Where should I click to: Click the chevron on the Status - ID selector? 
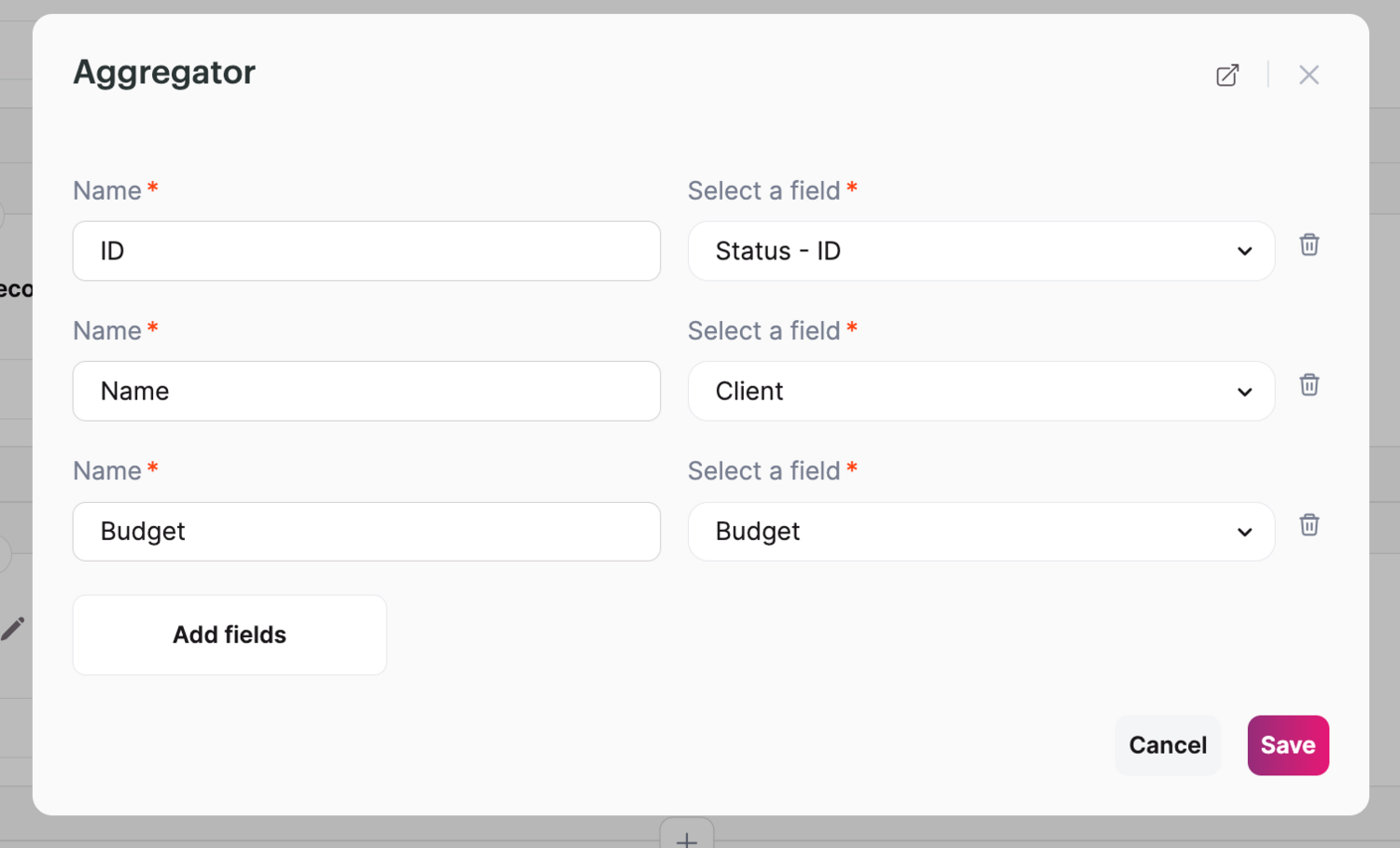point(1244,251)
